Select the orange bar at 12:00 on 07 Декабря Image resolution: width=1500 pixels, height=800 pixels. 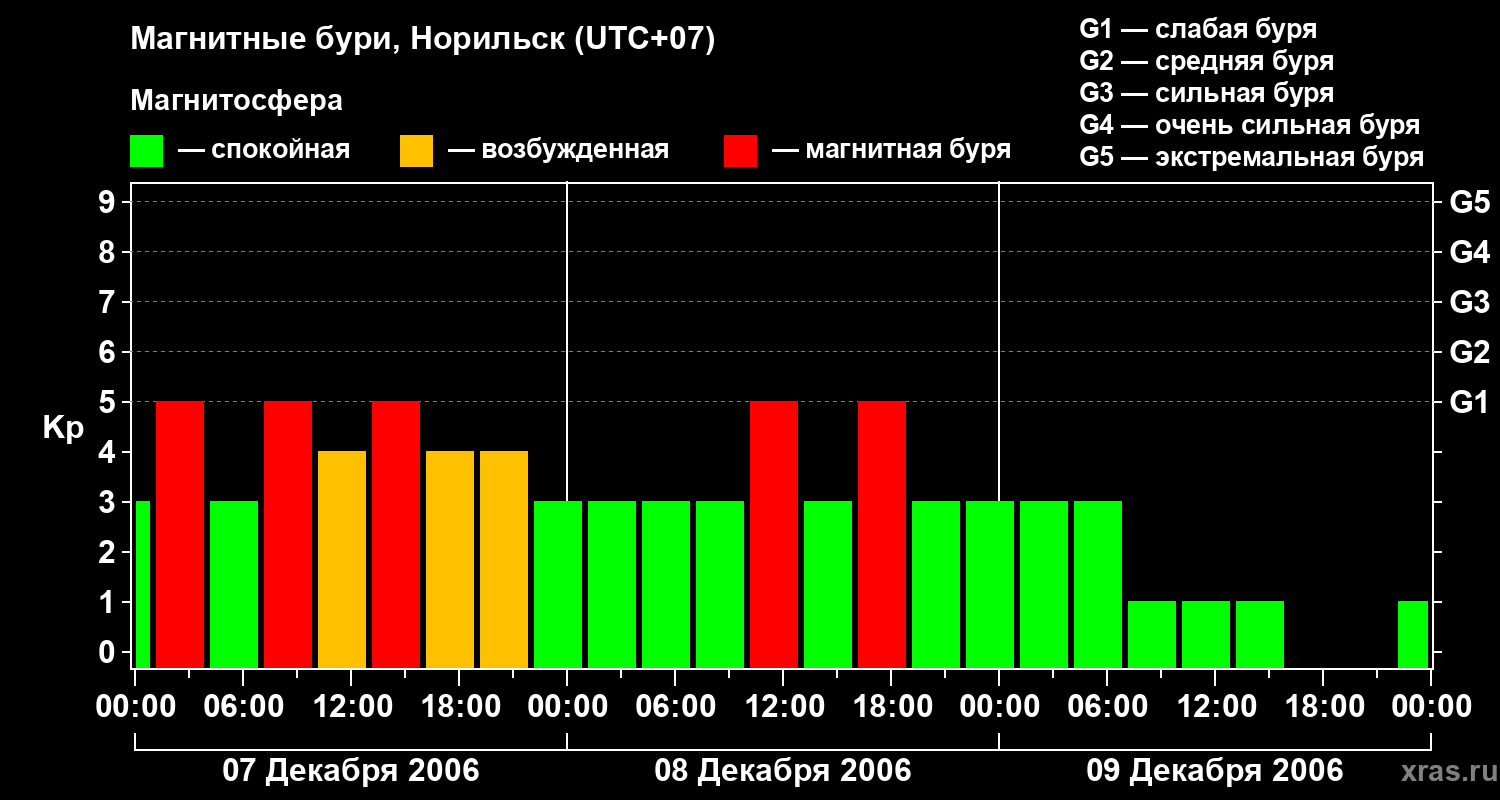coord(342,559)
